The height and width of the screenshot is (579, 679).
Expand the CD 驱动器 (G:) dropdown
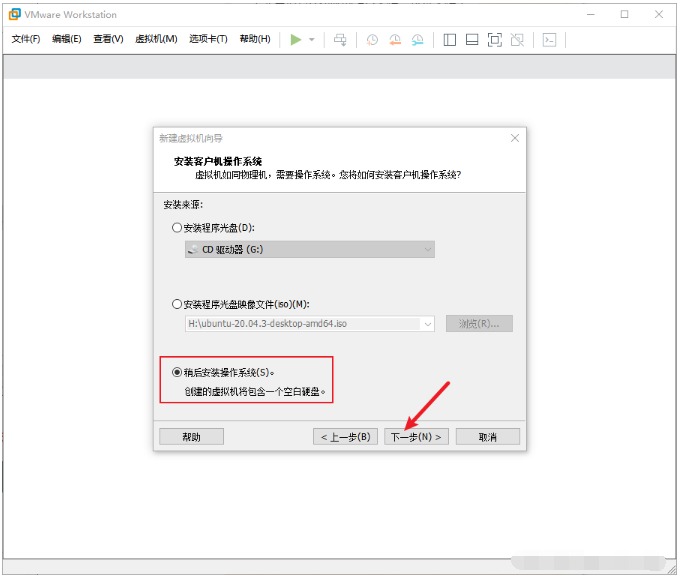point(310,249)
